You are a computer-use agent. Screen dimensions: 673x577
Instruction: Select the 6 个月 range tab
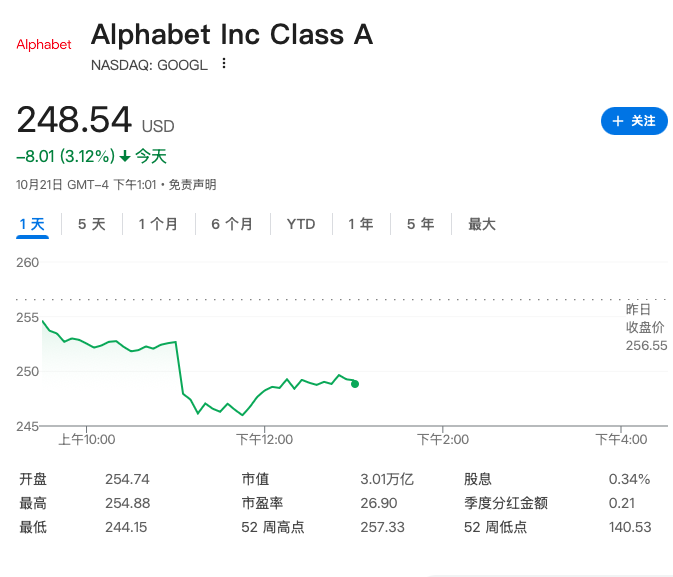coord(232,224)
